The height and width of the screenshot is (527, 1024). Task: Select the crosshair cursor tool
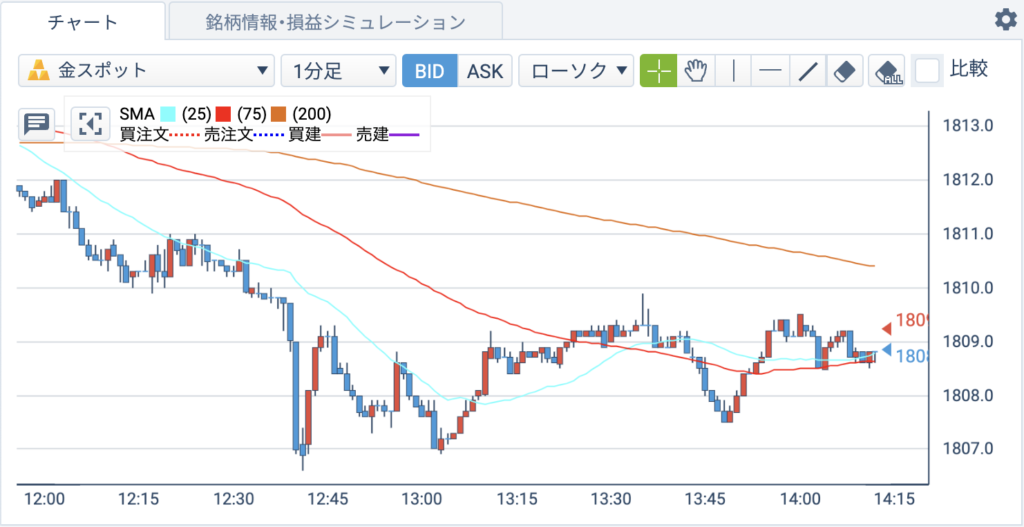tap(658, 71)
